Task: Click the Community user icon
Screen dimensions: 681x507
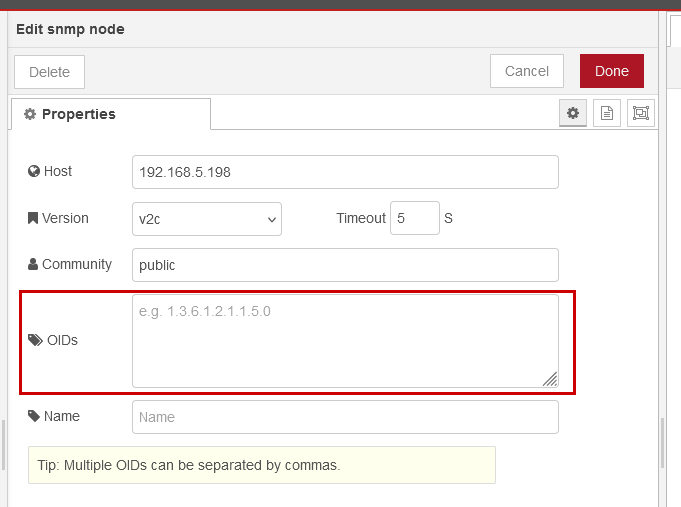Action: (x=33, y=264)
